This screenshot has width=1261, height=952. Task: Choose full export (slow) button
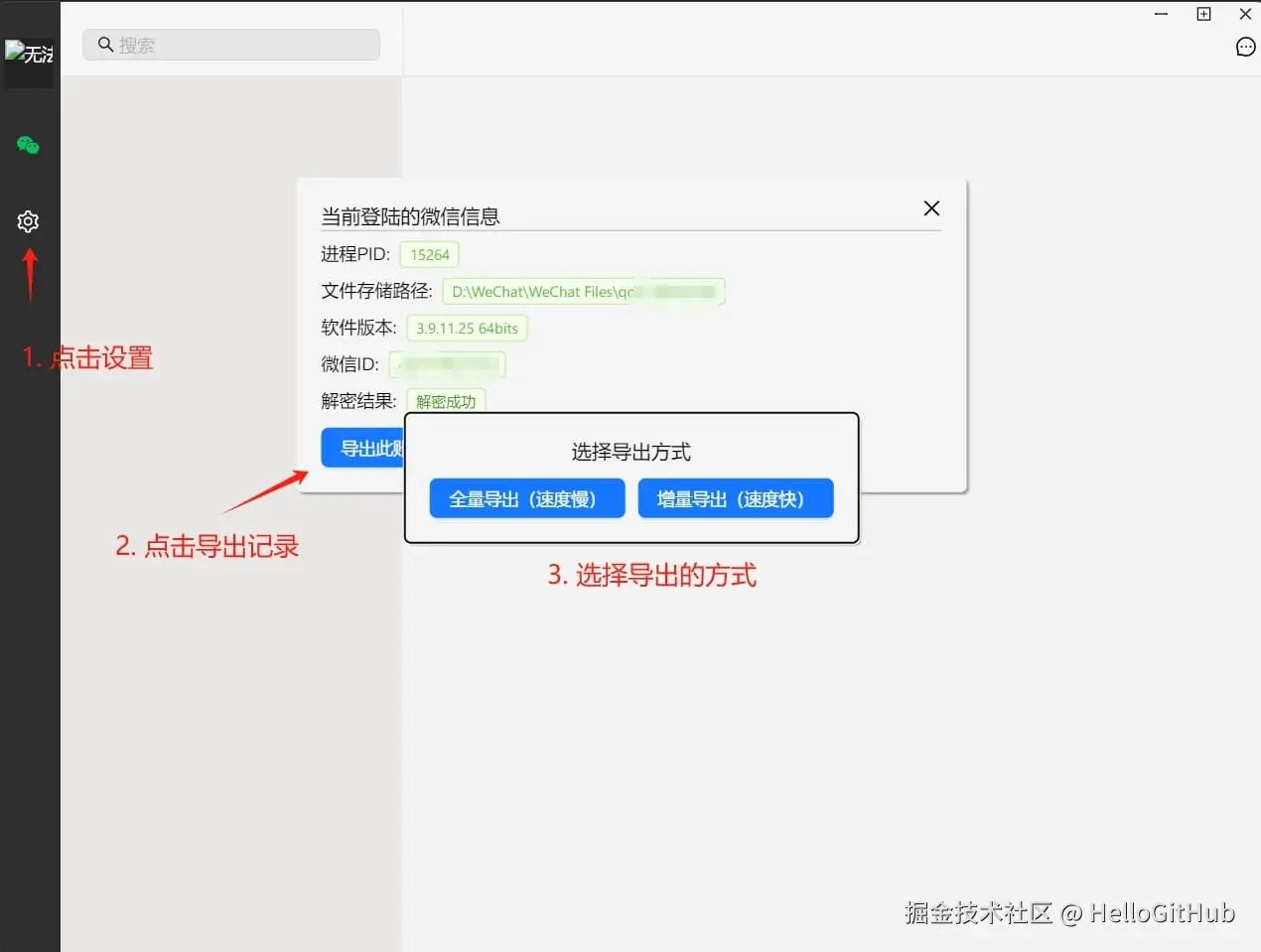pyautogui.click(x=527, y=498)
